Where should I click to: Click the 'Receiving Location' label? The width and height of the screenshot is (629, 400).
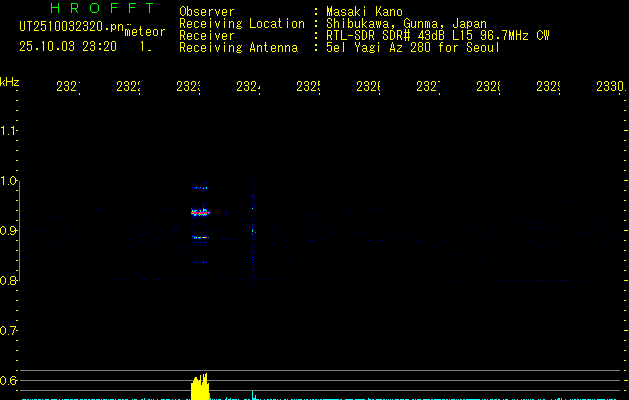[x=242, y=23]
